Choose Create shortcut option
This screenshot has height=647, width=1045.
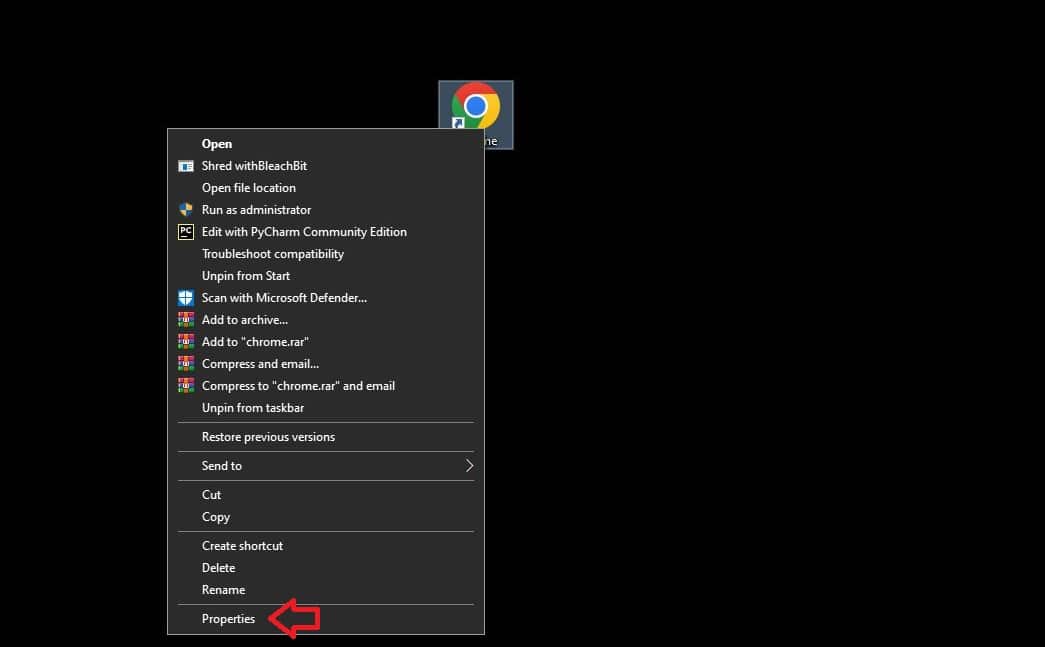pyautogui.click(x=242, y=546)
